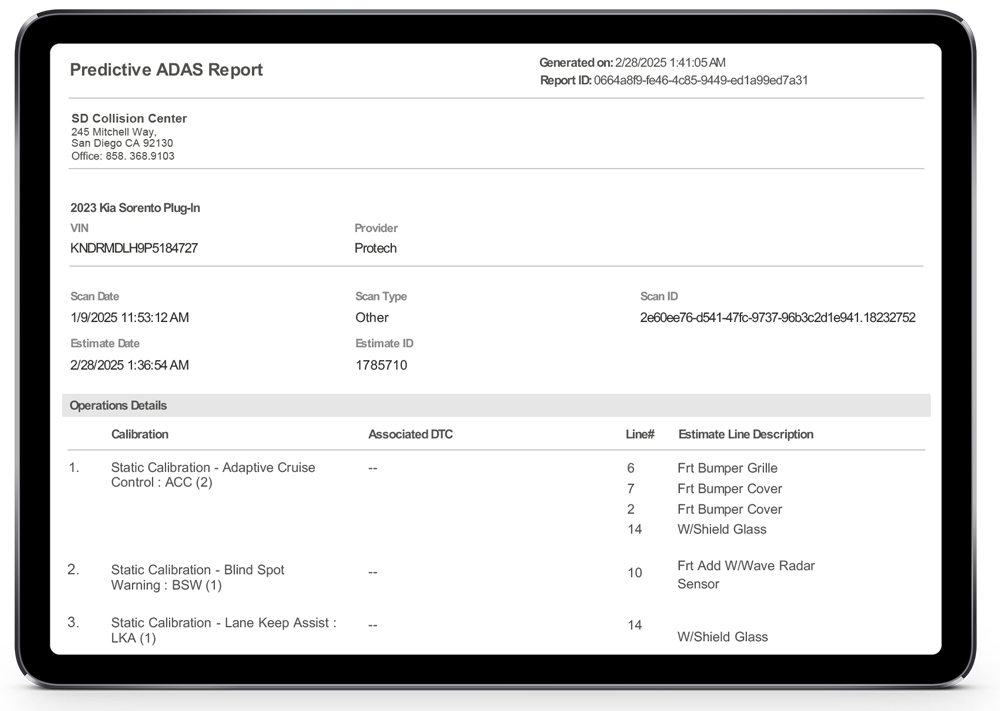Click the Scan Date label
This screenshot has width=1000, height=711.
tap(94, 296)
